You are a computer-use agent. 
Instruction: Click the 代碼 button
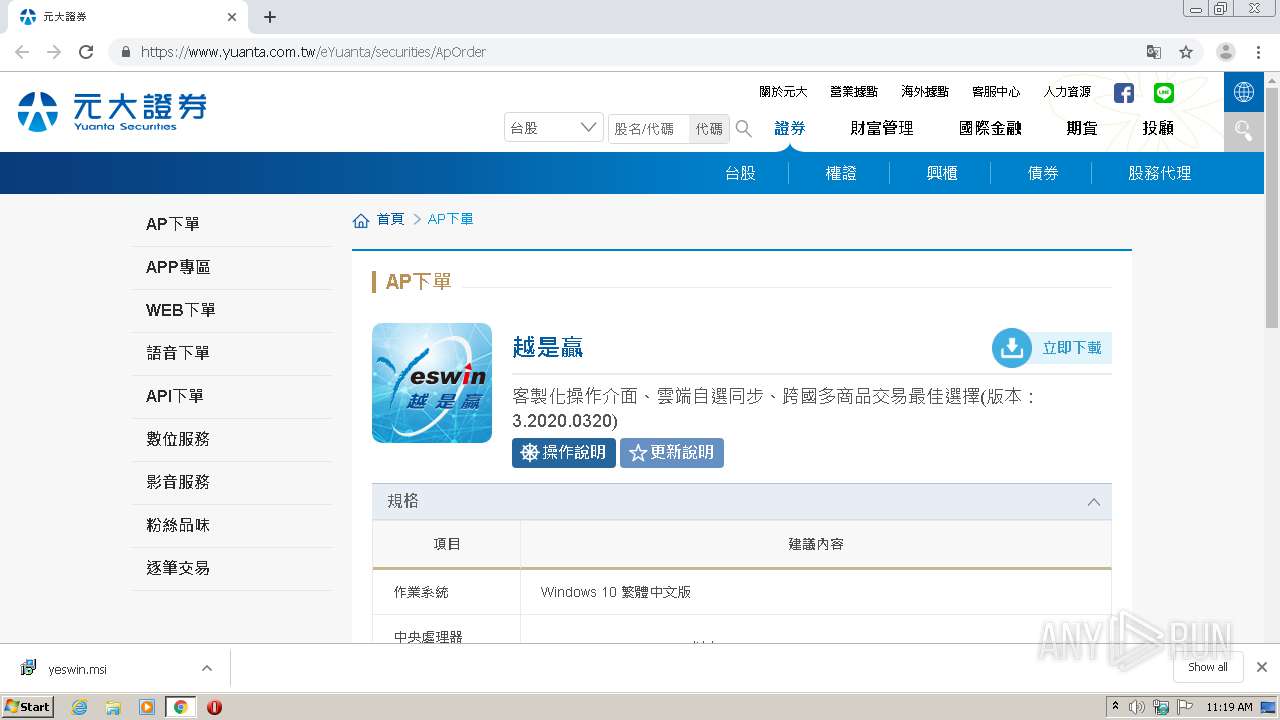[x=709, y=128]
